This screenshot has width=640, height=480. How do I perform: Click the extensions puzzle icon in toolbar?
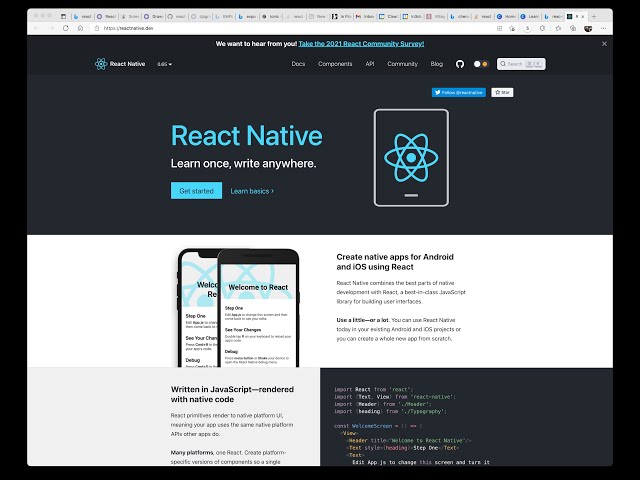point(542,28)
